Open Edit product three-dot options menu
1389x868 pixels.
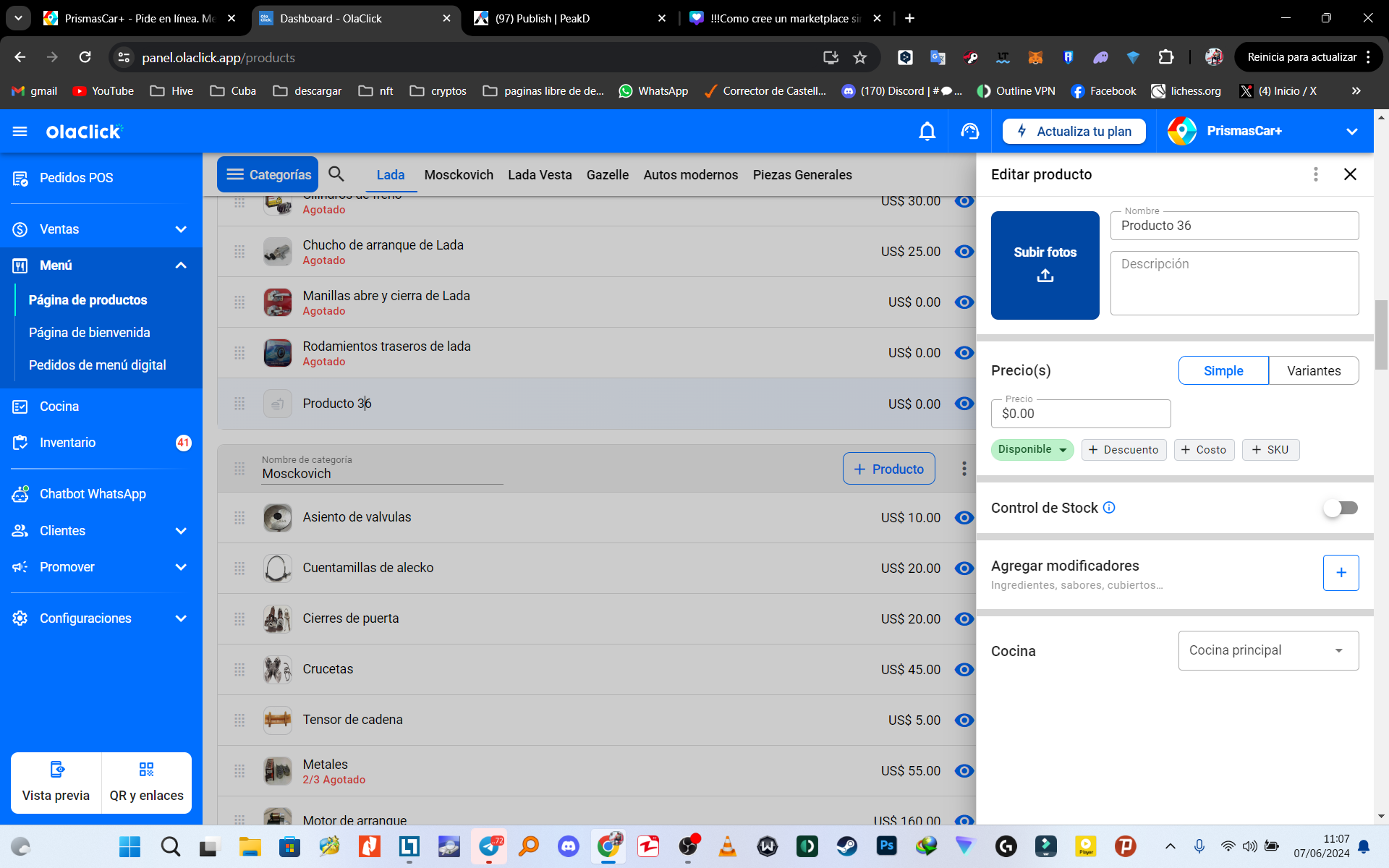tap(1315, 174)
